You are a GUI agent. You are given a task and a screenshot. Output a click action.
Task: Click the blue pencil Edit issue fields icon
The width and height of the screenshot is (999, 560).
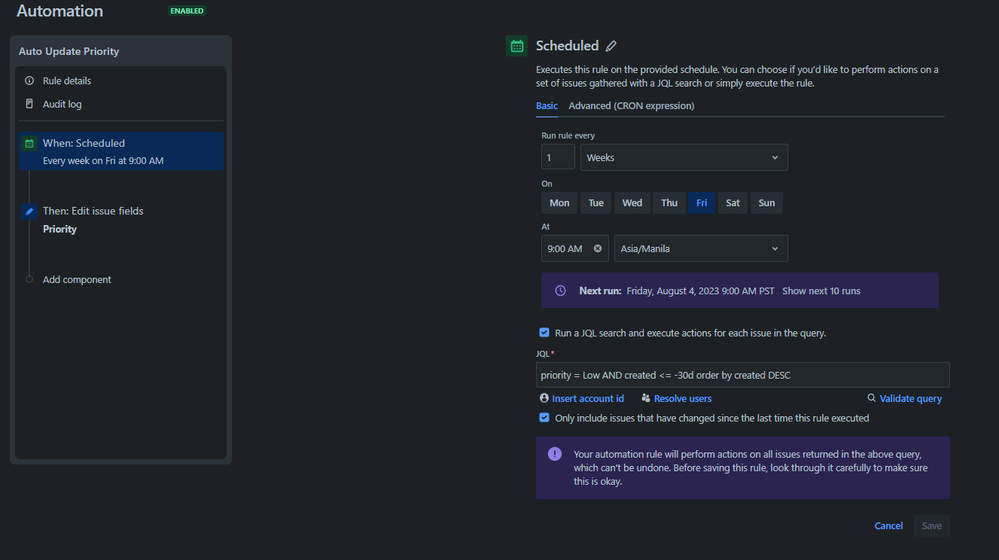point(29,211)
